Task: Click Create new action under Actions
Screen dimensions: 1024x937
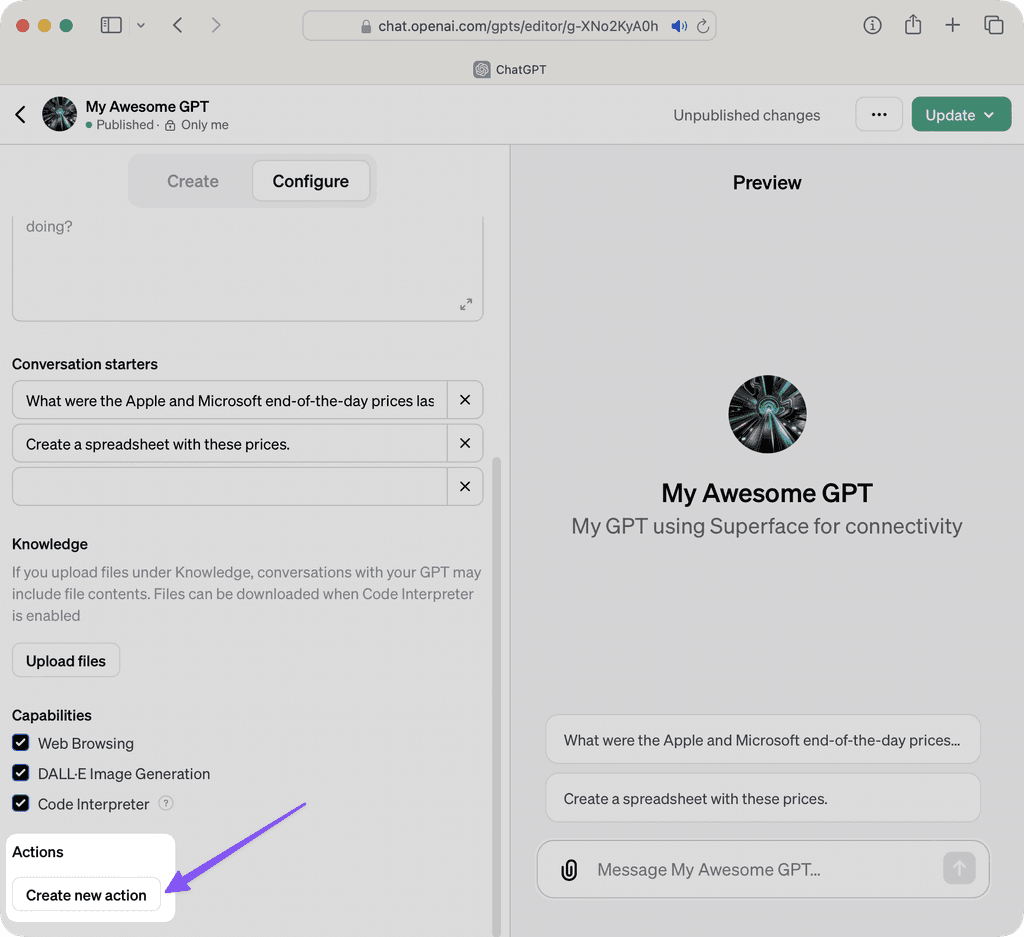Action: 85,895
